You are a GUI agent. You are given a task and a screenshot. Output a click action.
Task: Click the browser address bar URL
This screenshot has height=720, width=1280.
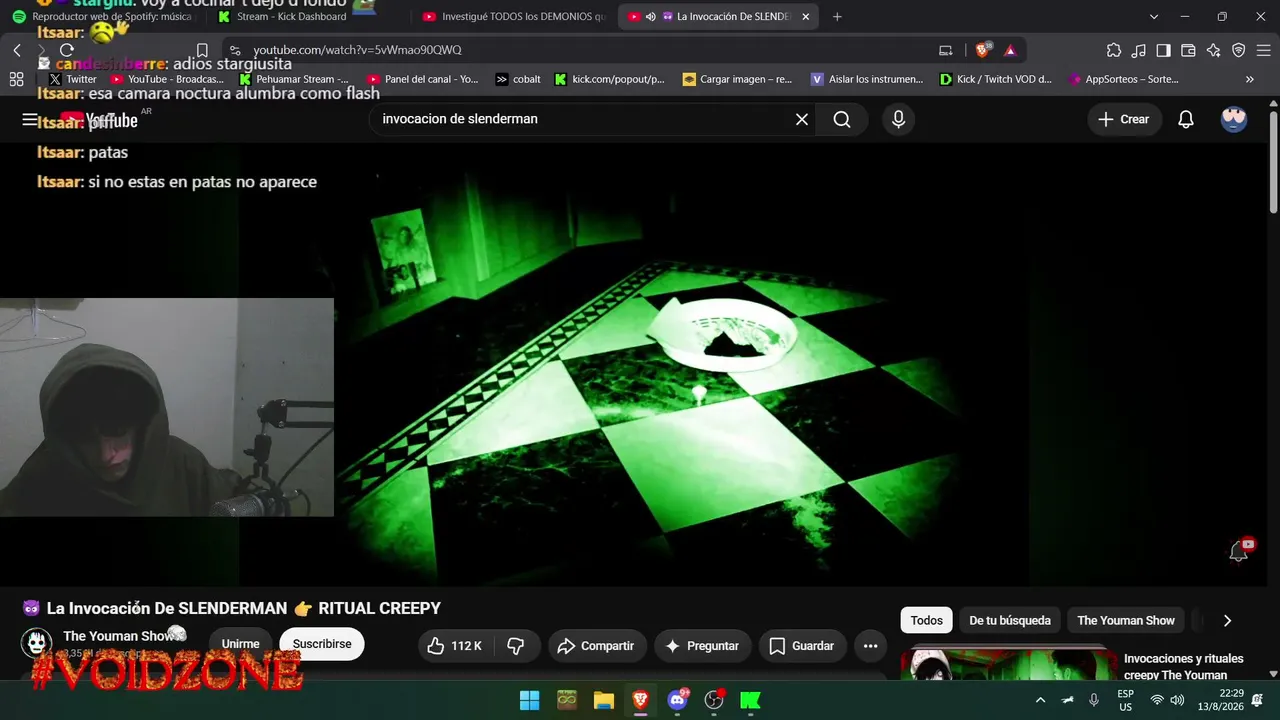357,50
